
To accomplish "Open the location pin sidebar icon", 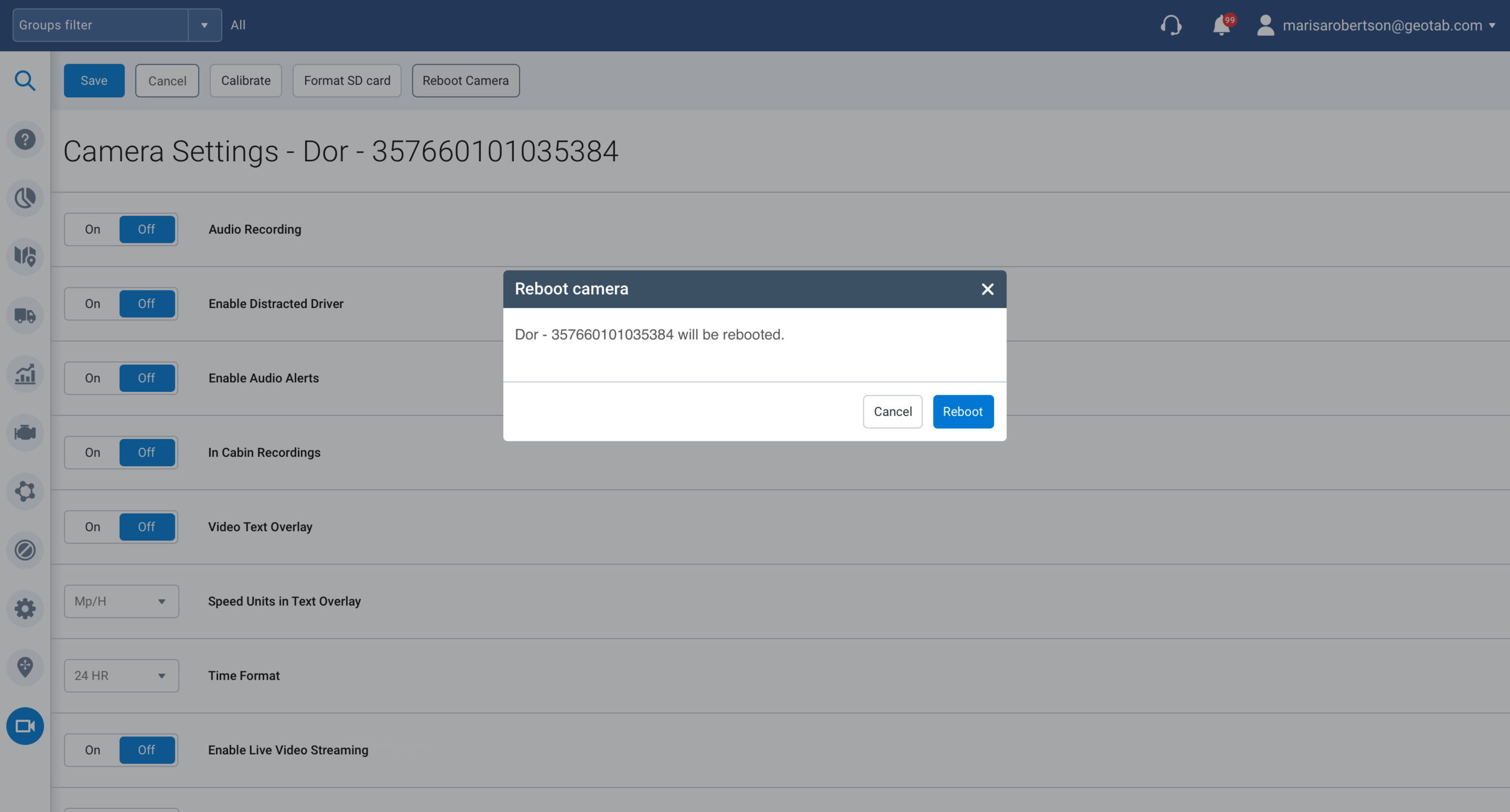I will [25, 667].
